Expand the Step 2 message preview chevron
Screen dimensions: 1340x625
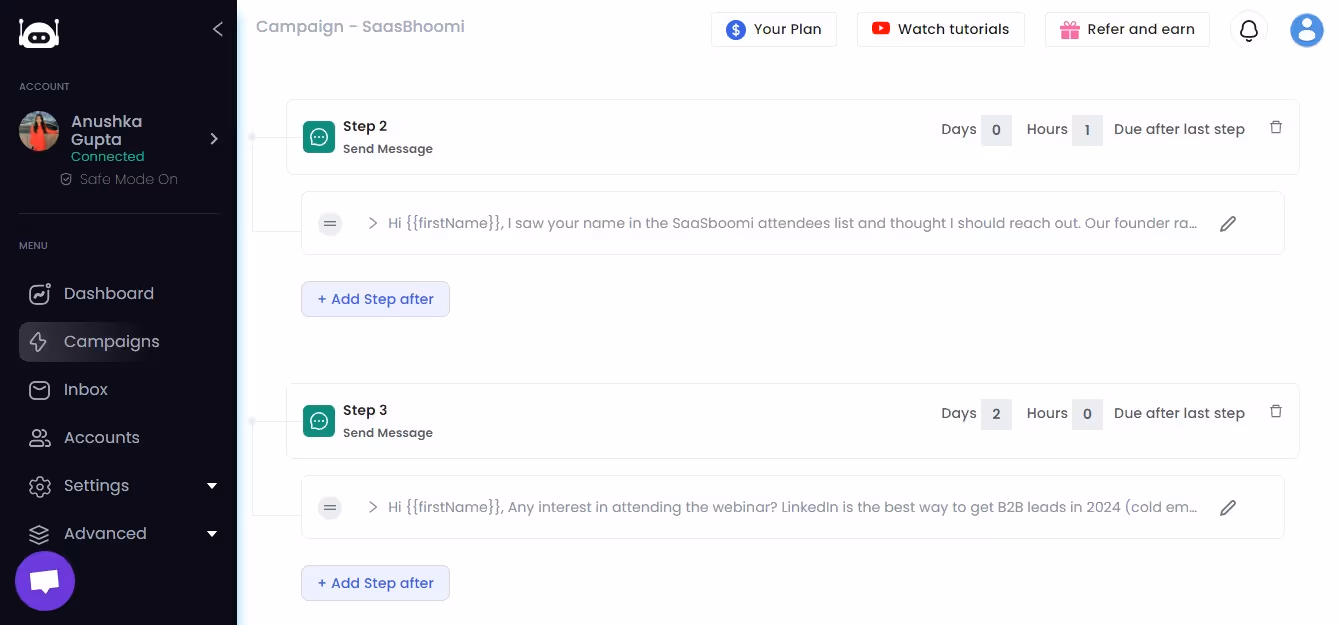click(371, 223)
